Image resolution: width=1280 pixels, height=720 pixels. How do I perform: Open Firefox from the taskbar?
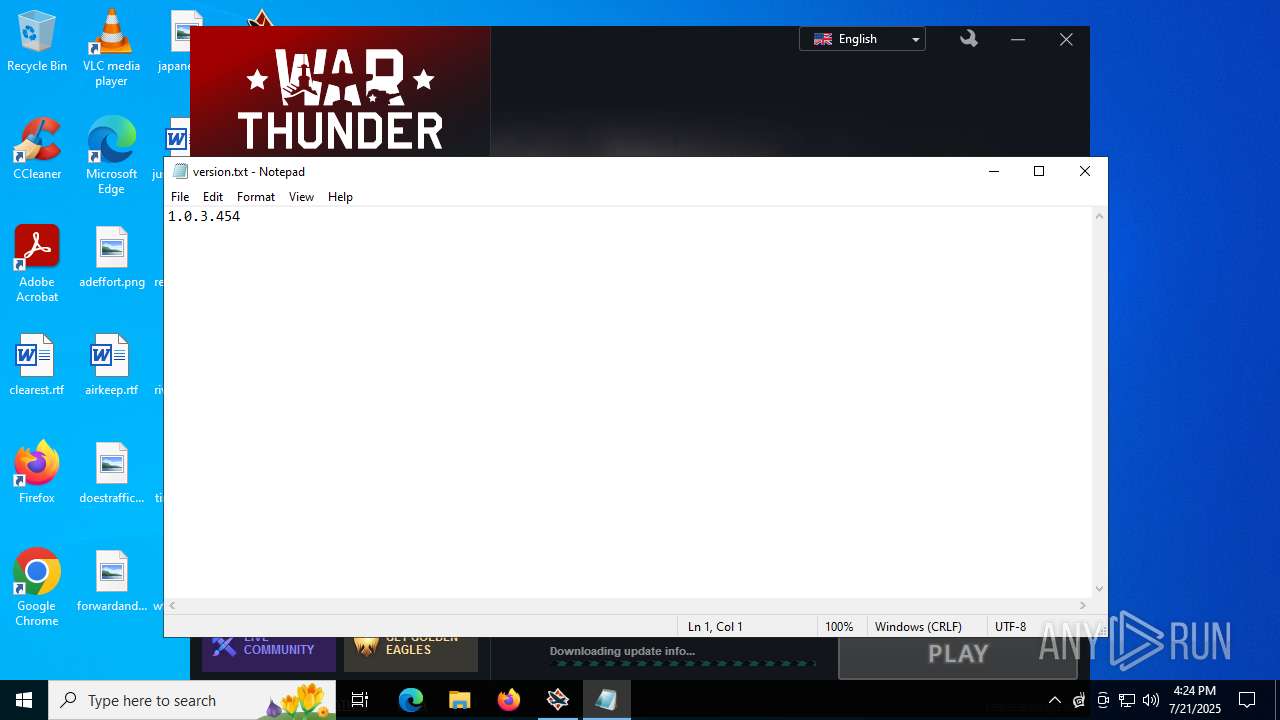[x=509, y=700]
